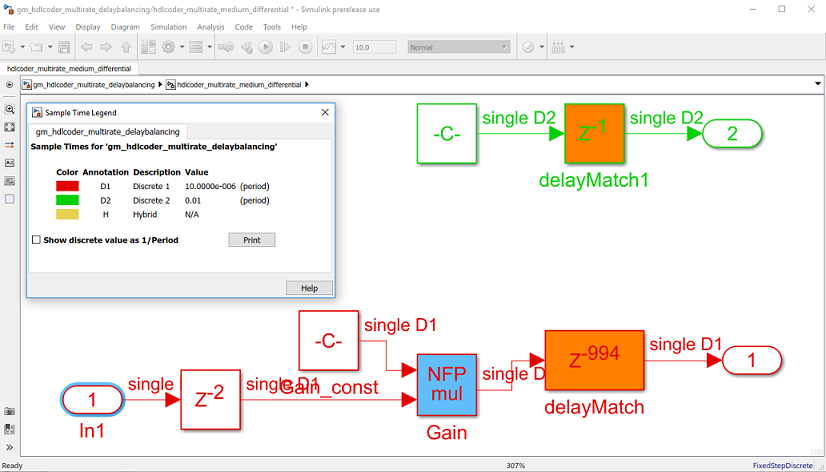Screen dimensions: 826x472
Task: Save the model with floppy icon
Action: (x=64, y=47)
